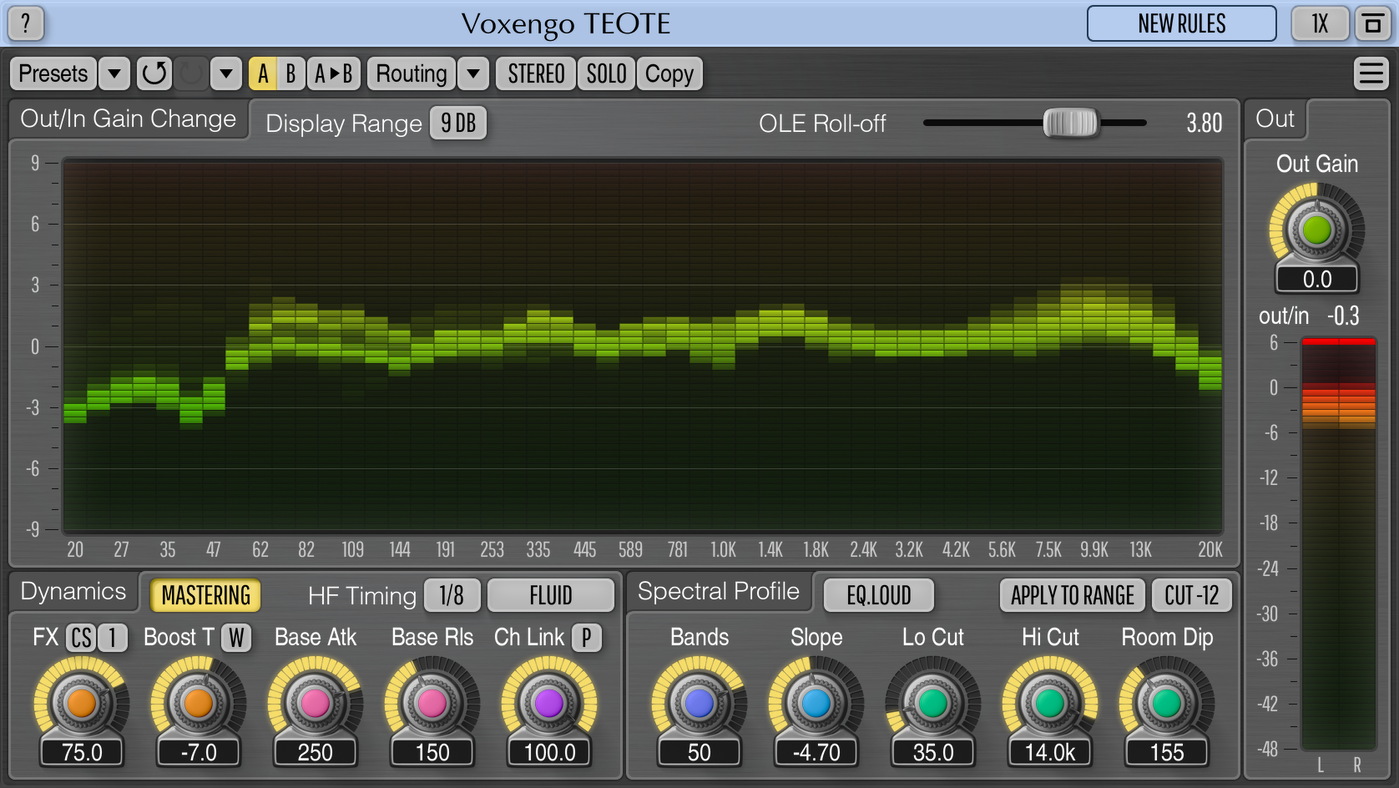This screenshot has height=788, width=1399.
Task: Open the Routing dropdown arrow
Action: click(x=473, y=73)
